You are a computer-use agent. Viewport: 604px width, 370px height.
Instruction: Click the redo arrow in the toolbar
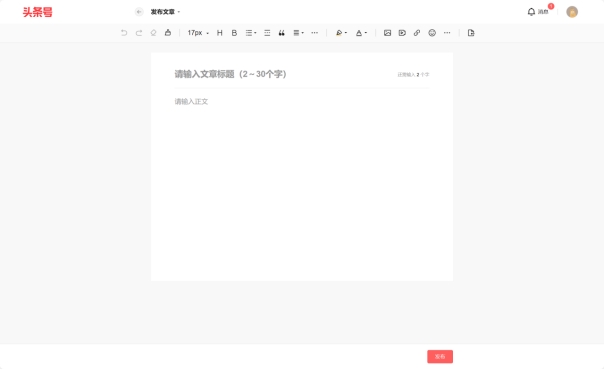(139, 33)
